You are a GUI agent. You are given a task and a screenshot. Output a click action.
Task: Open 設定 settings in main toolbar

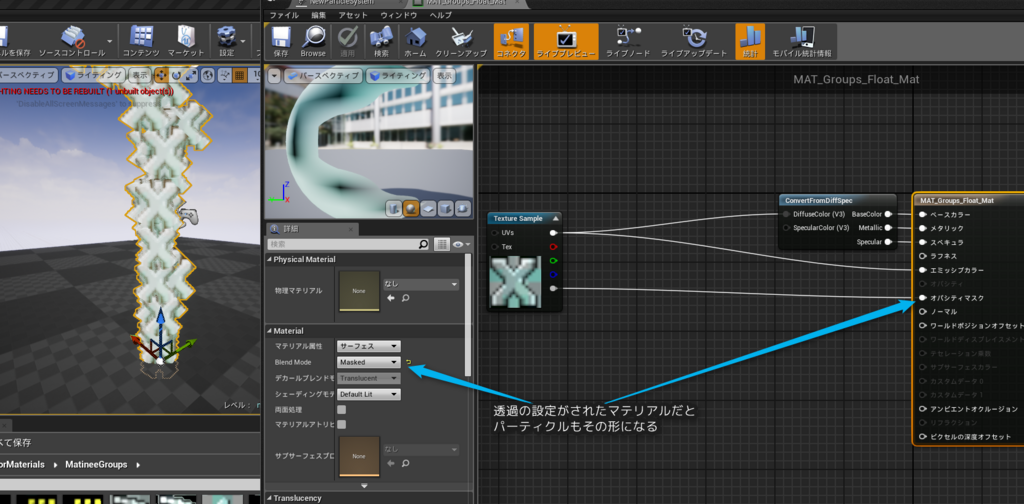227,42
